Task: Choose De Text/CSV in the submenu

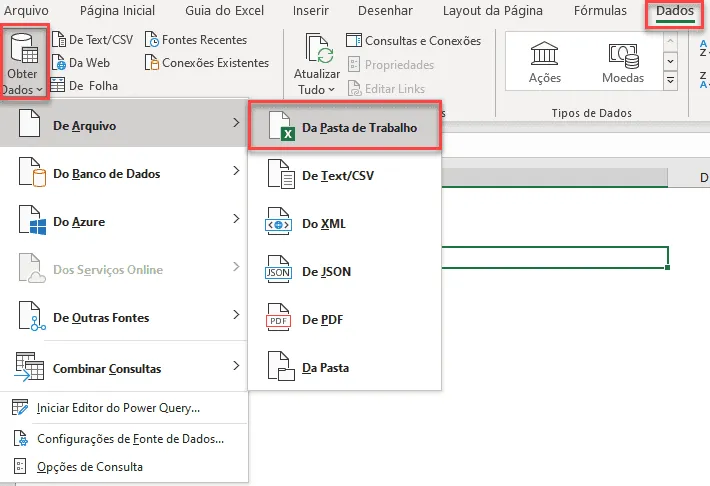Action: 345,175
